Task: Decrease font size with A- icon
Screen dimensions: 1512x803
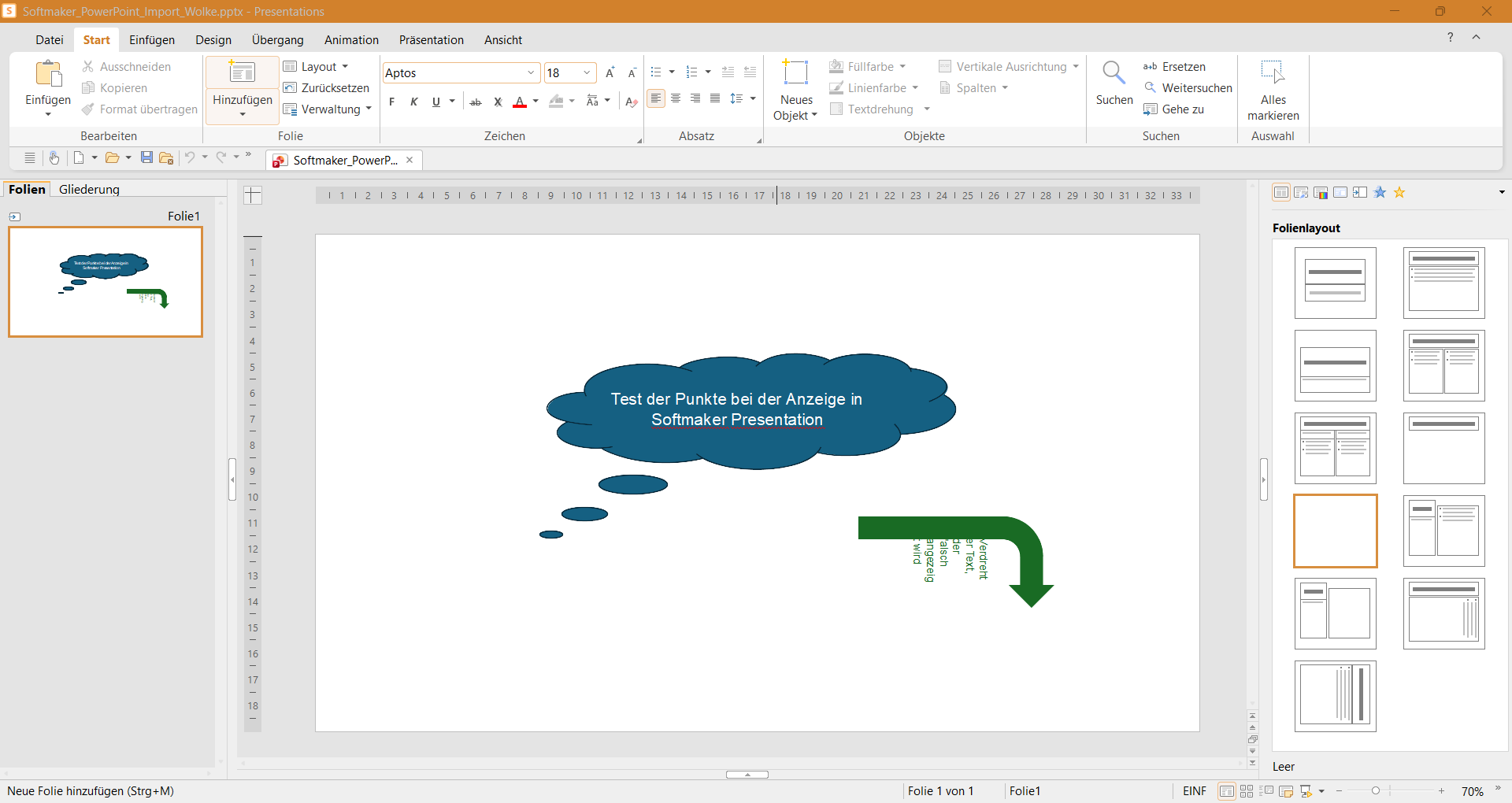Action: pyautogui.click(x=632, y=72)
